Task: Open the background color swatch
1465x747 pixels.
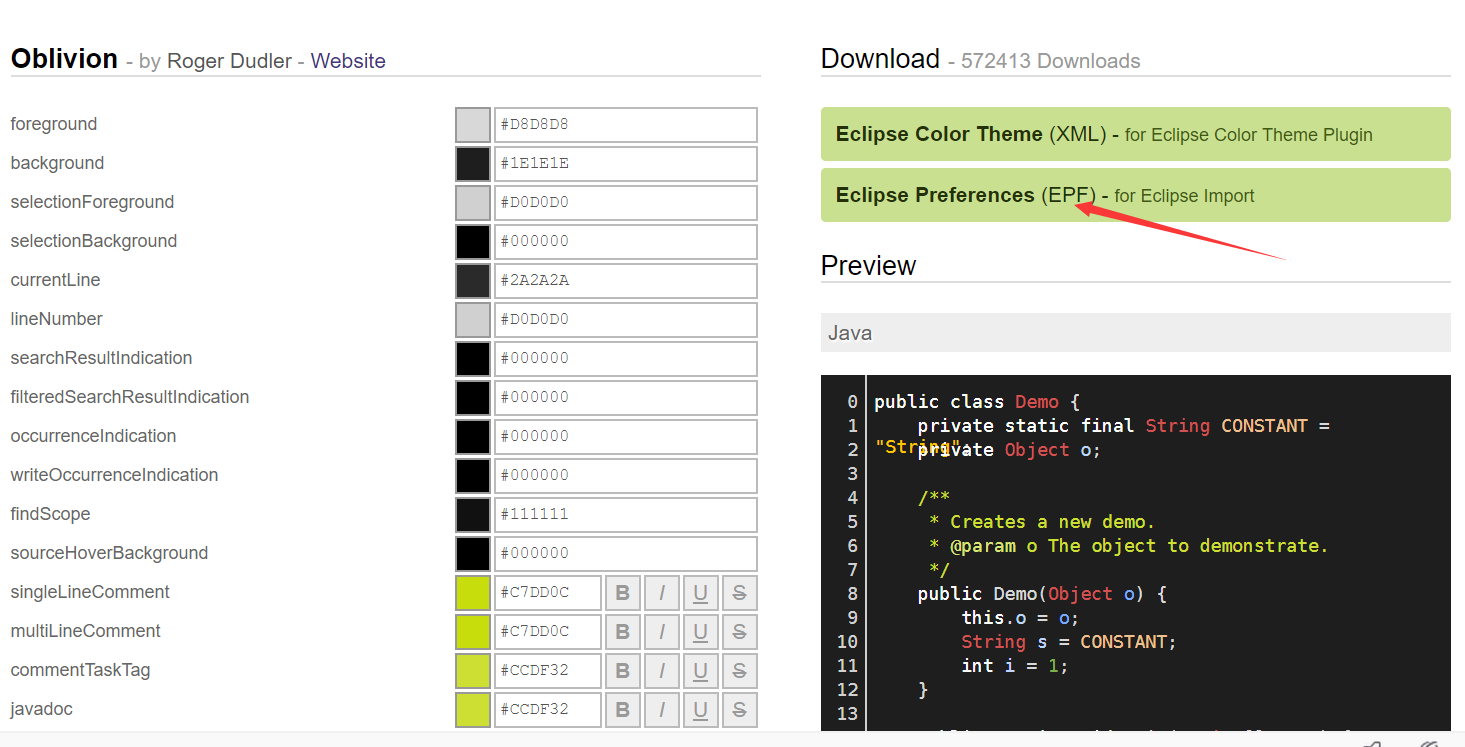Action: (x=473, y=164)
